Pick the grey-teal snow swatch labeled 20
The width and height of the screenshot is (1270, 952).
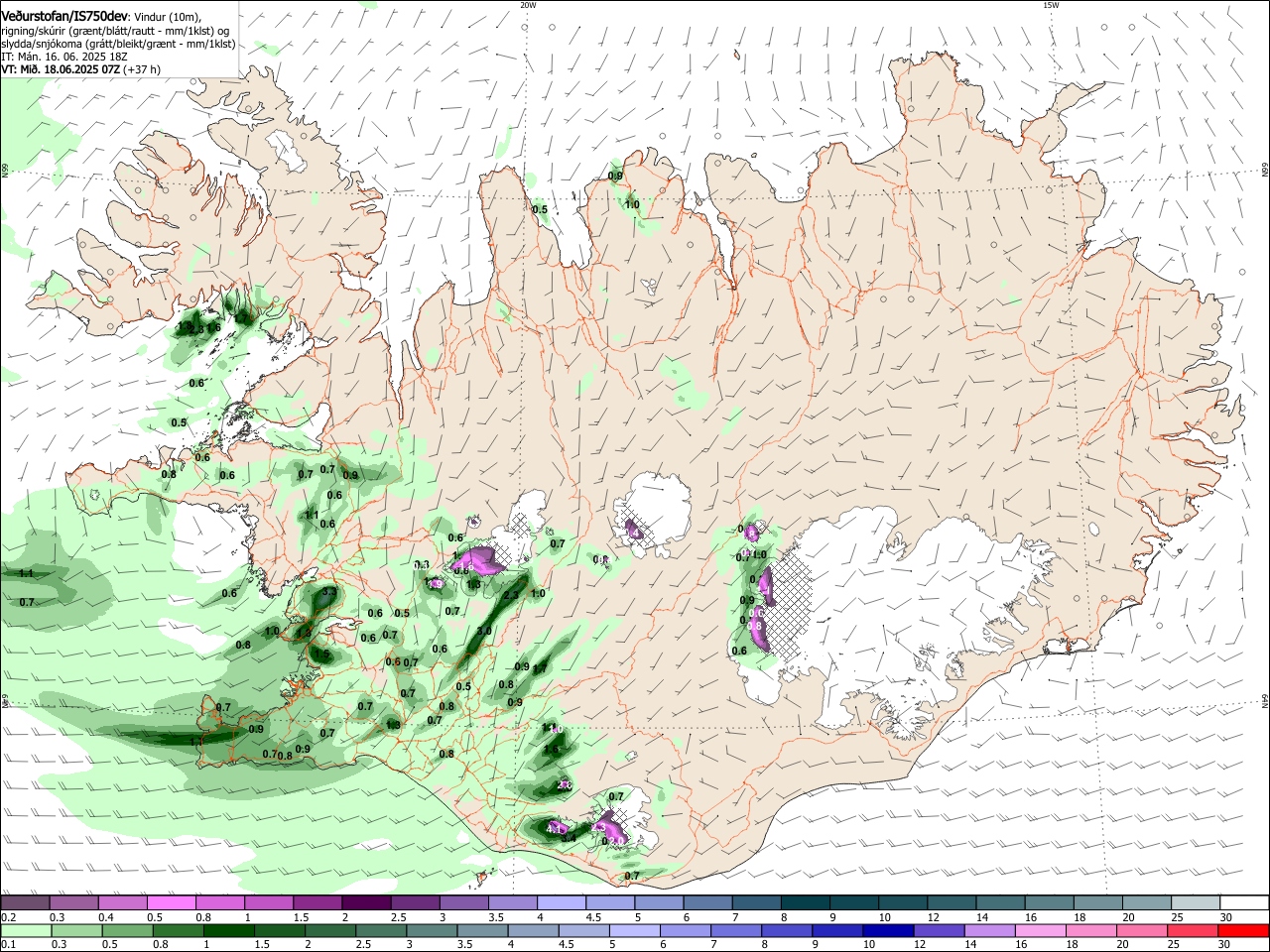point(1147,903)
